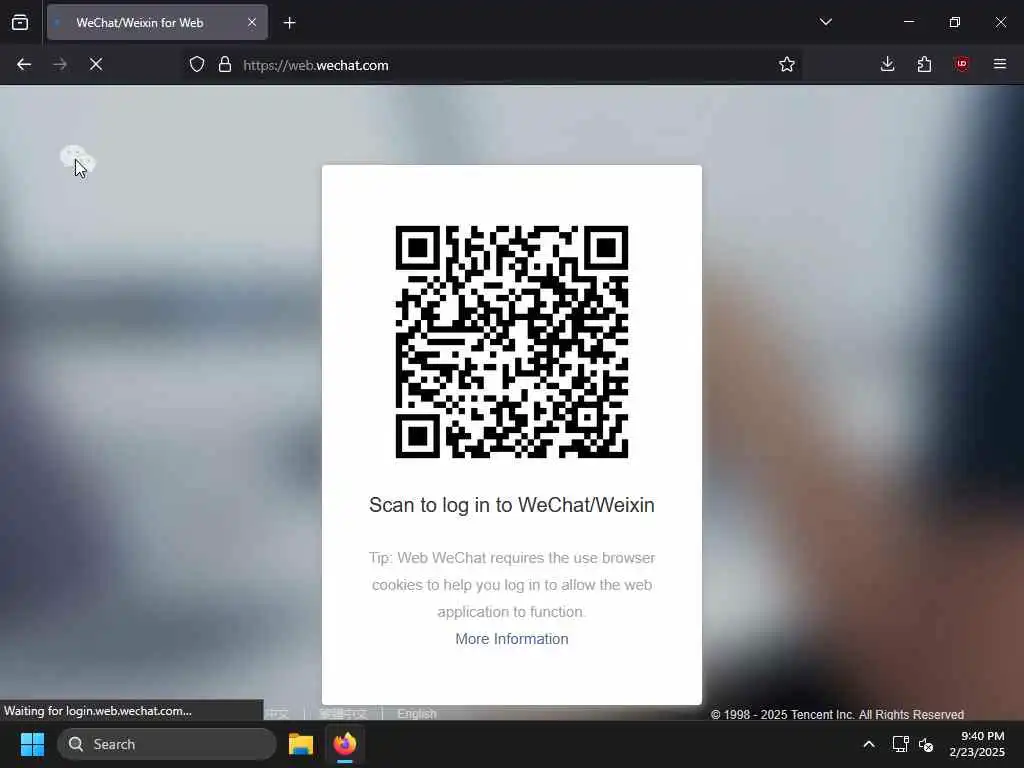Image resolution: width=1024 pixels, height=768 pixels.
Task: Open the Extensions puzzle icon
Action: (x=924, y=64)
